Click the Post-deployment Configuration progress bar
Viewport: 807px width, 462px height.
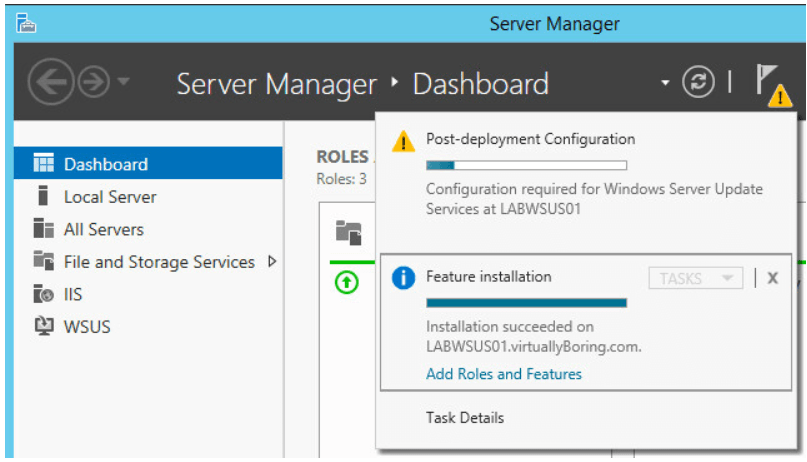click(527, 165)
